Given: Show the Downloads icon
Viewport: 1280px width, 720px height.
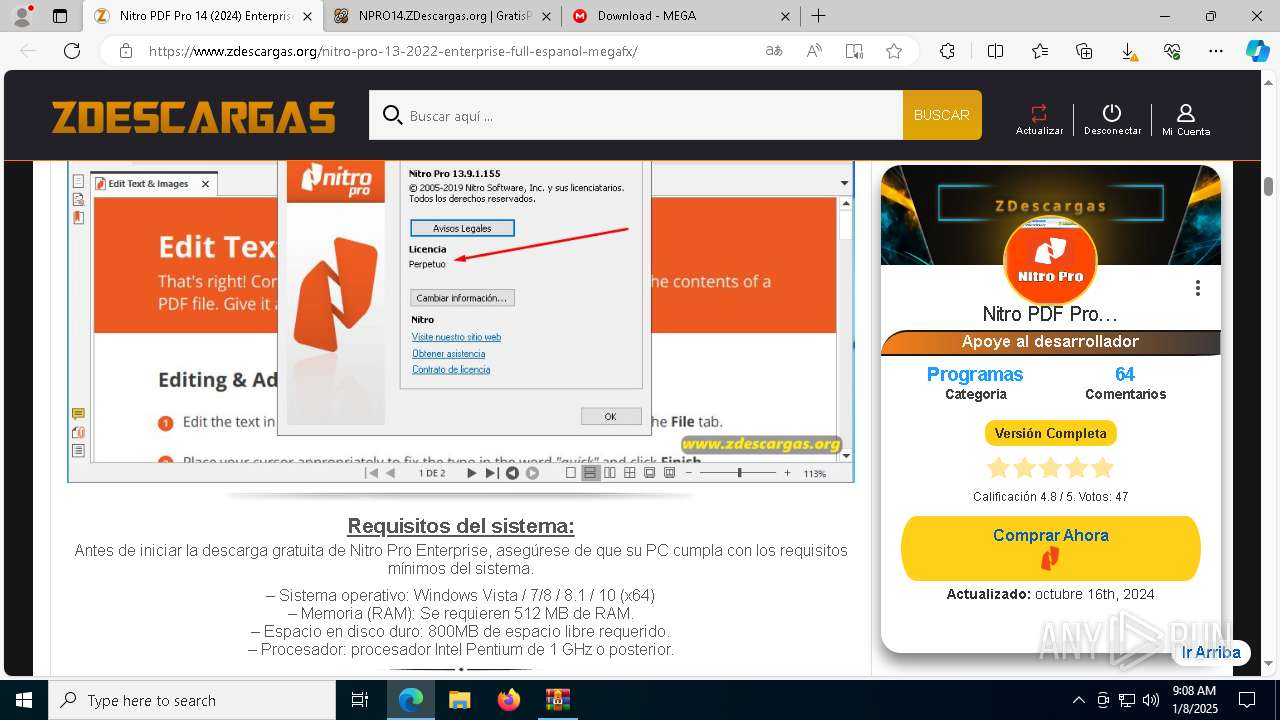Looking at the screenshot, I should pyautogui.click(x=1128, y=51).
